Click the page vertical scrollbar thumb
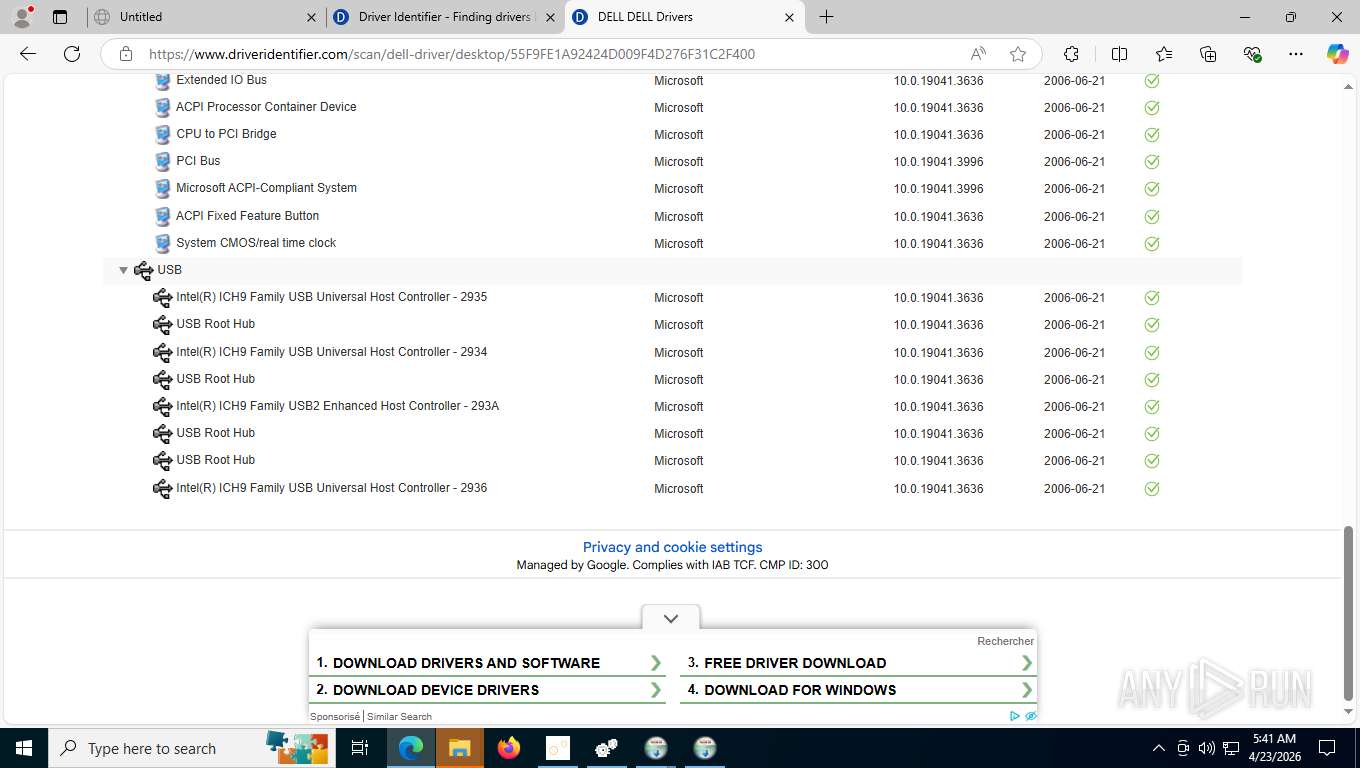The image size is (1360, 768). point(1348,612)
